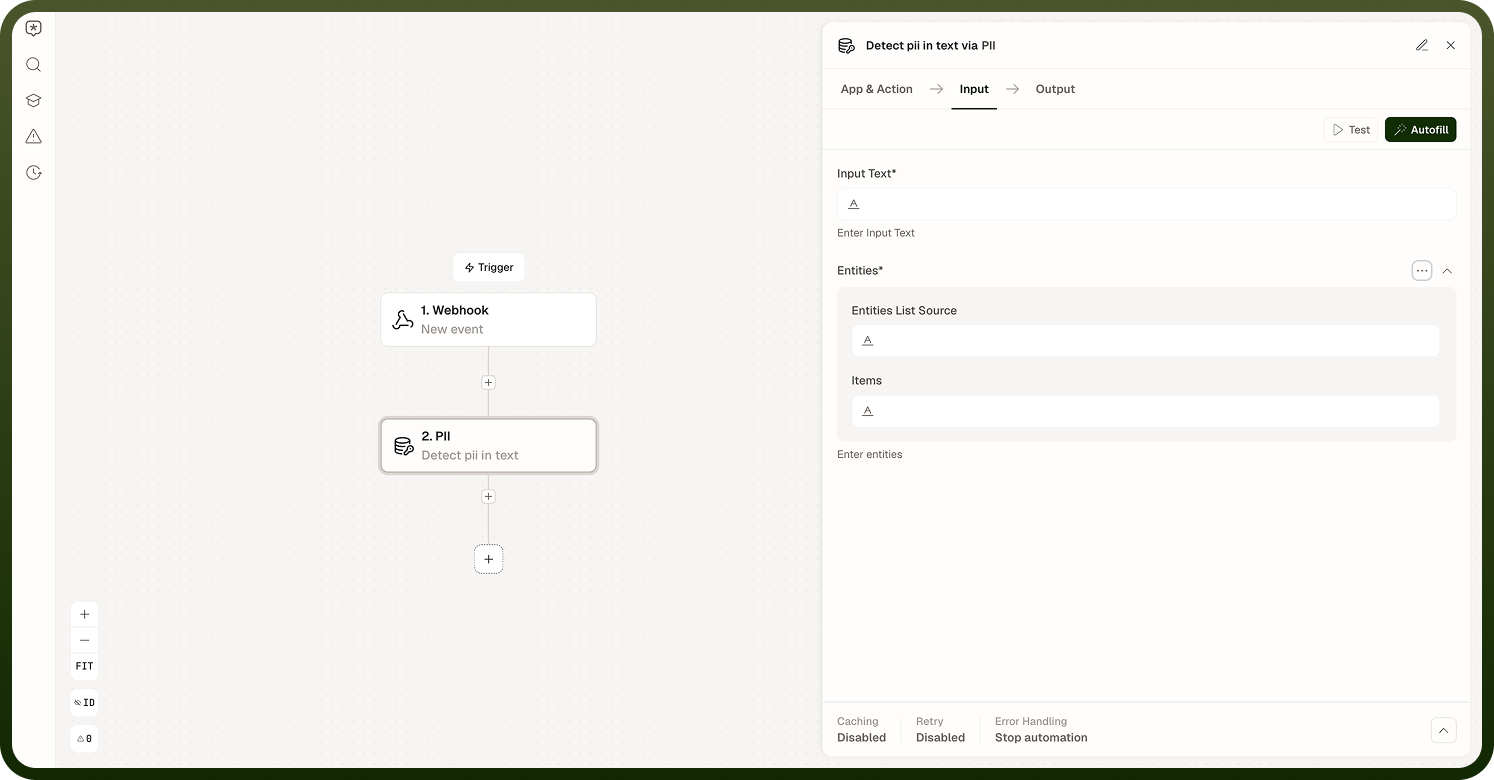The image size is (1494, 780).
Task: Switch to the App & Action tab
Action: (x=876, y=89)
